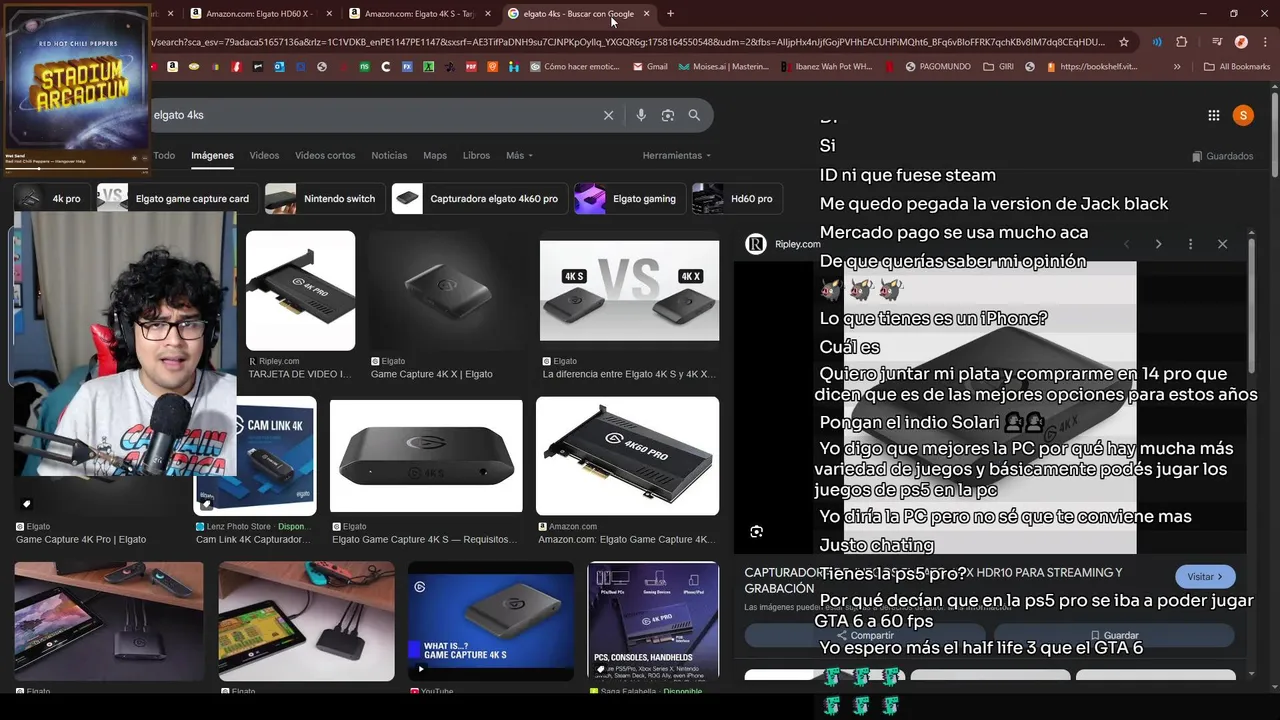Viewport: 1280px width, 720px height.
Task: Open the bookshelf.vit... bookmark
Action: pyautogui.click(x=1091, y=67)
